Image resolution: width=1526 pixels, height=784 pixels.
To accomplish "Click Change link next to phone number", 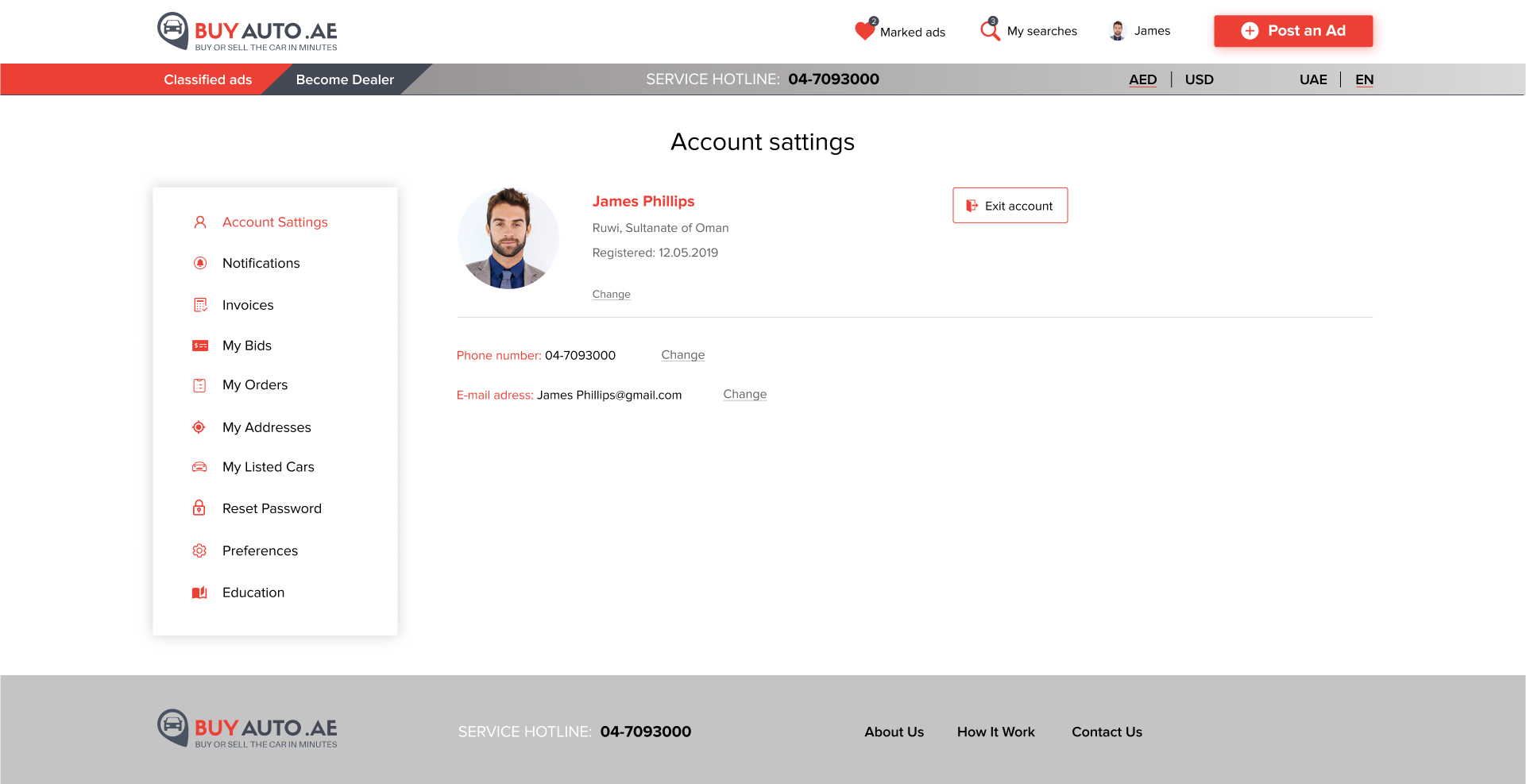I will tap(683, 355).
